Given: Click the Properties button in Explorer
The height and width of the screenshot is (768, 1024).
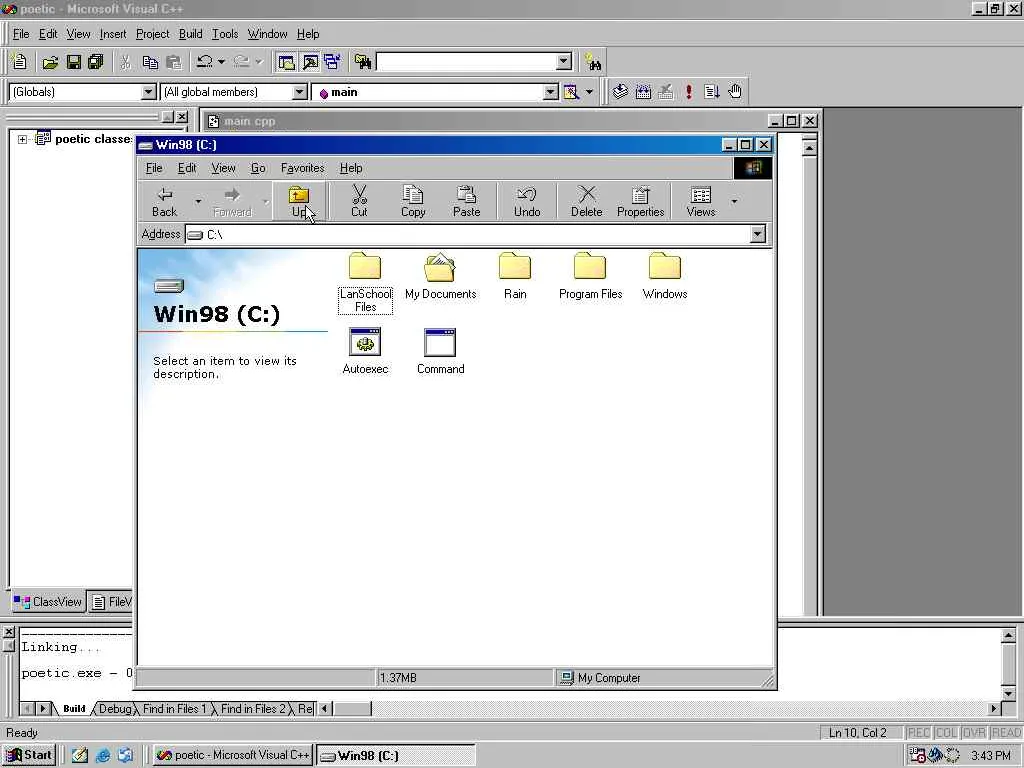Looking at the screenshot, I should (x=640, y=201).
